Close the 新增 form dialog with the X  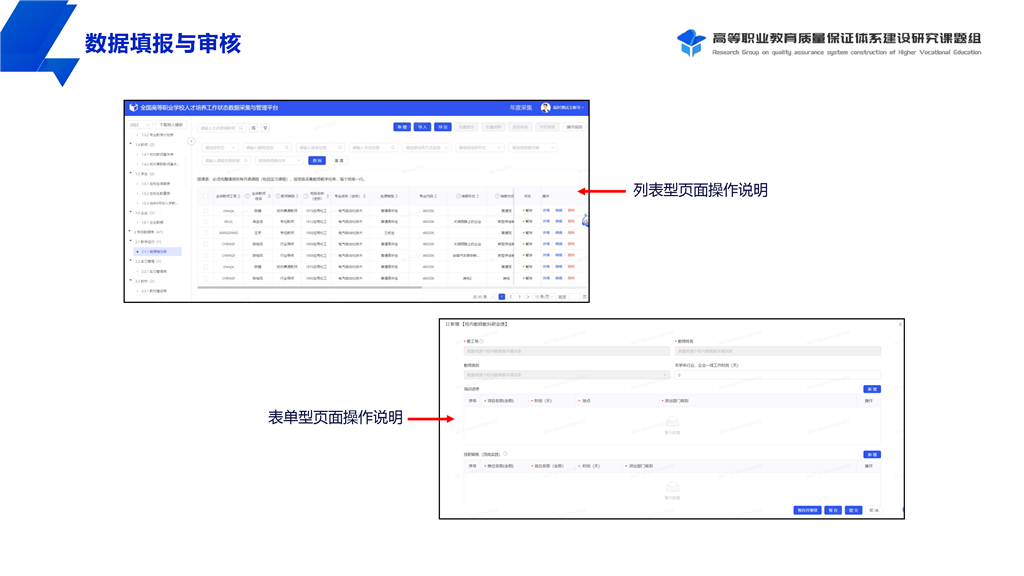click(900, 324)
